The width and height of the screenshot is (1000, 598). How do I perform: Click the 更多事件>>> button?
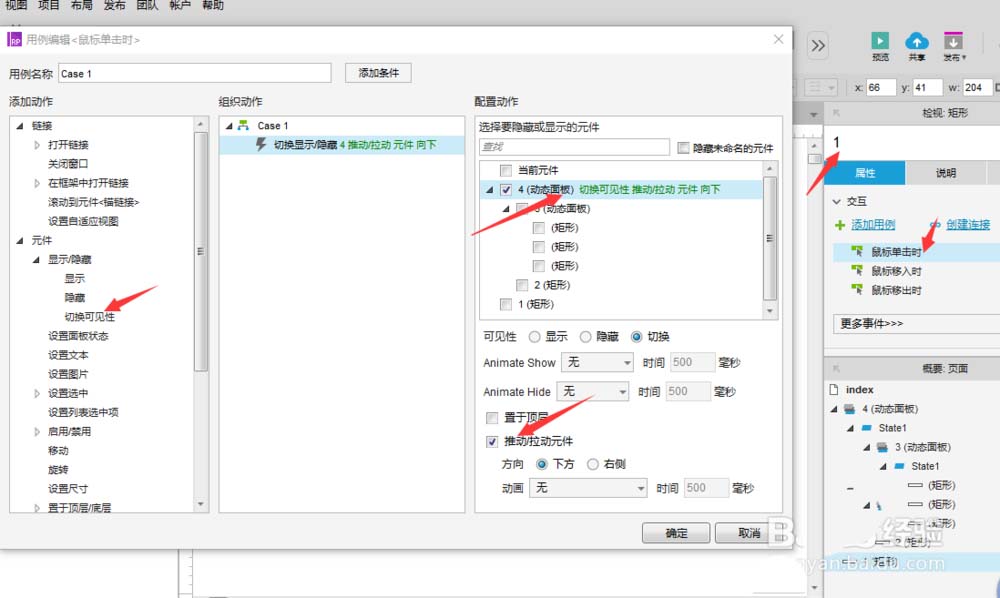(916, 323)
